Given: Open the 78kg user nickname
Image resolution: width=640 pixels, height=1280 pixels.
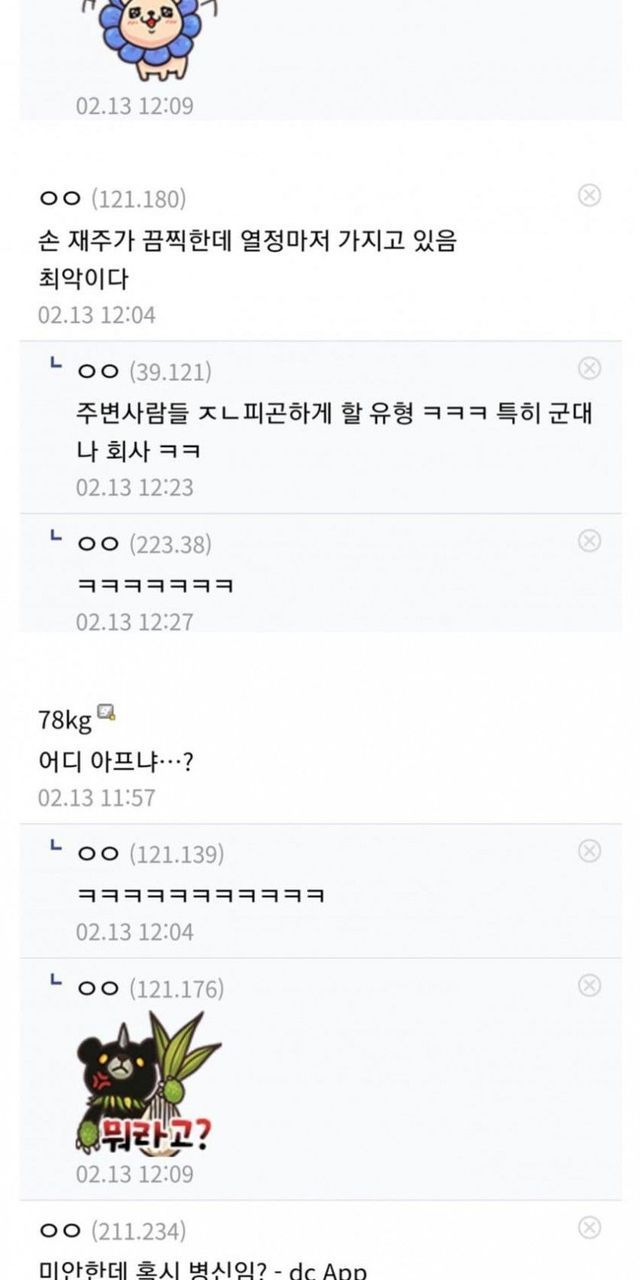Looking at the screenshot, I should click(64, 719).
